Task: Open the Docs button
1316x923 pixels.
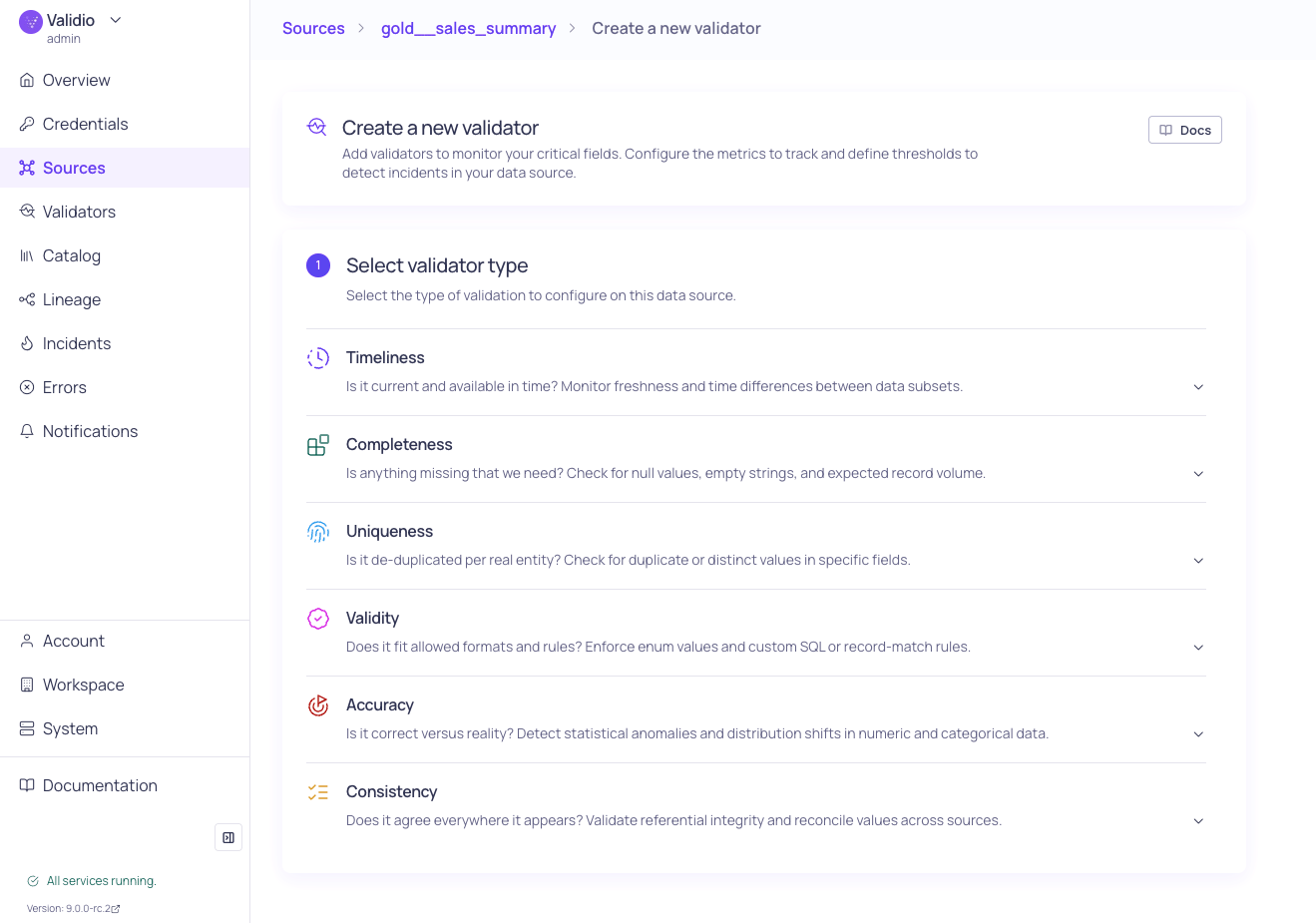Action: pos(1185,130)
